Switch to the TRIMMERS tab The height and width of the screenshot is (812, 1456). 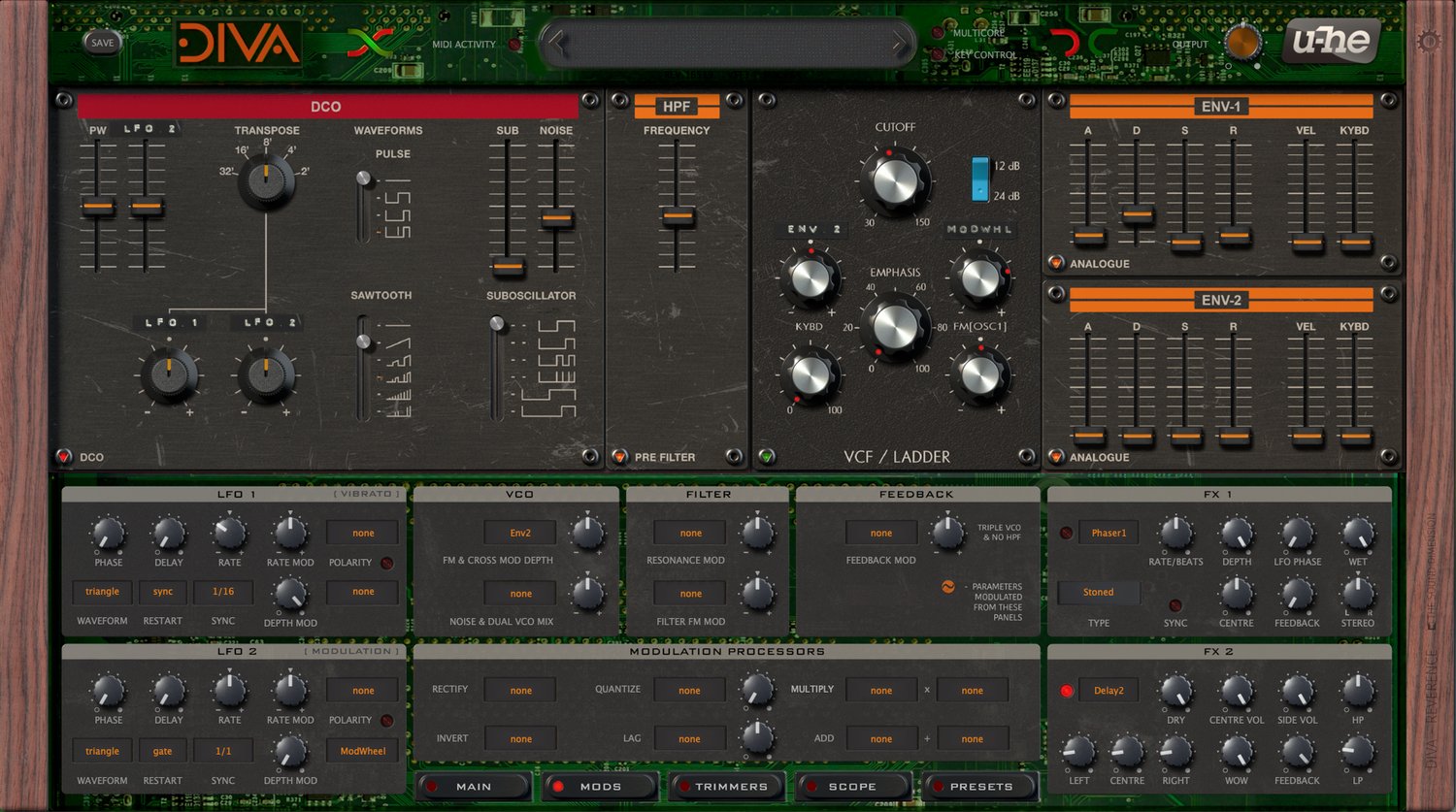coord(728,787)
